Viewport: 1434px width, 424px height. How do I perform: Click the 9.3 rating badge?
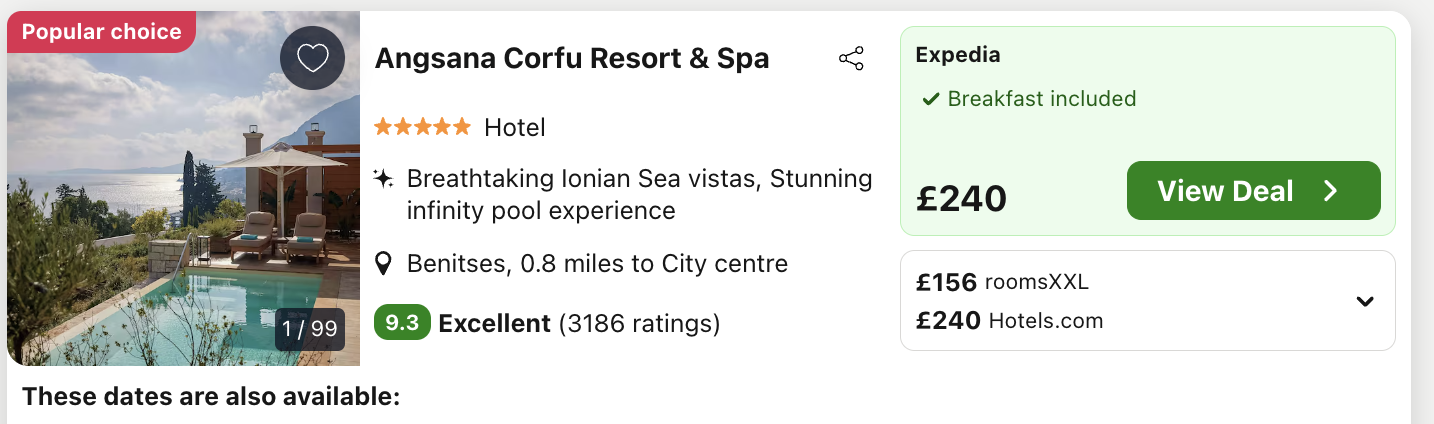coord(402,323)
